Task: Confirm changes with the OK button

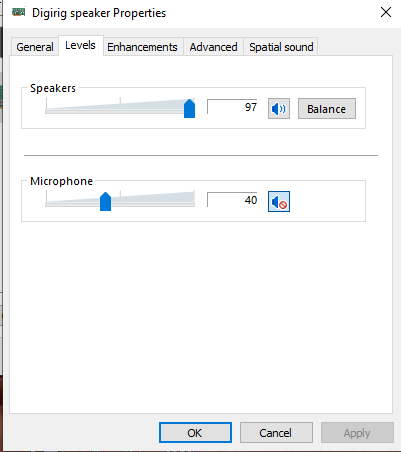Action: [195, 433]
